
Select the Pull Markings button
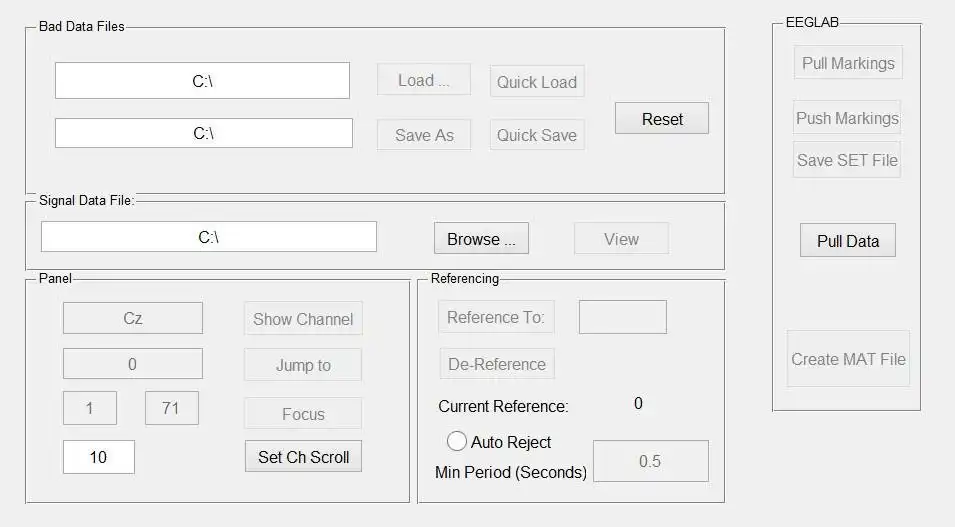(x=848, y=63)
